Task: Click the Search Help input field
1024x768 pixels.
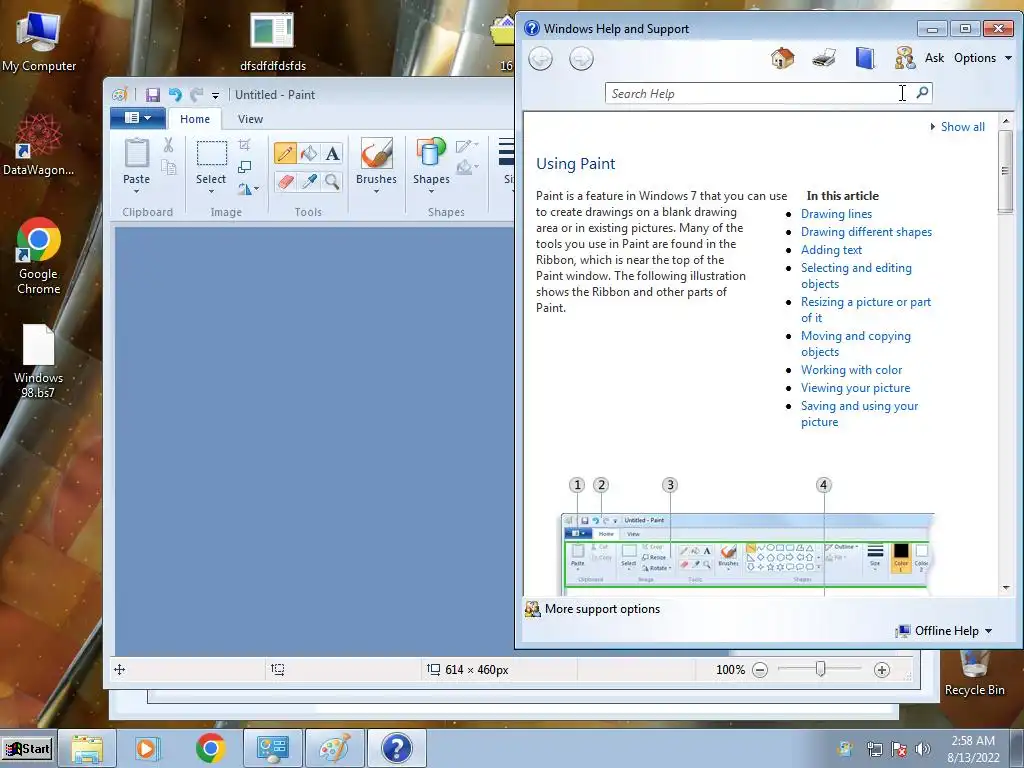Action: click(760, 93)
